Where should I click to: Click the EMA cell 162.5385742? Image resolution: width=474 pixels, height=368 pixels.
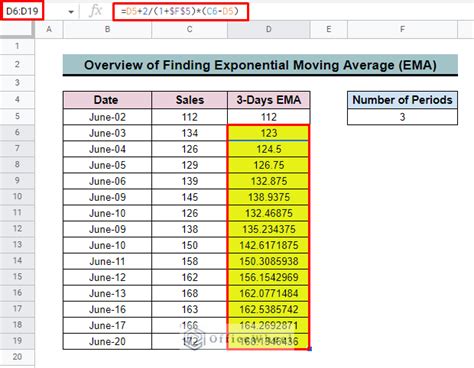[x=269, y=309]
